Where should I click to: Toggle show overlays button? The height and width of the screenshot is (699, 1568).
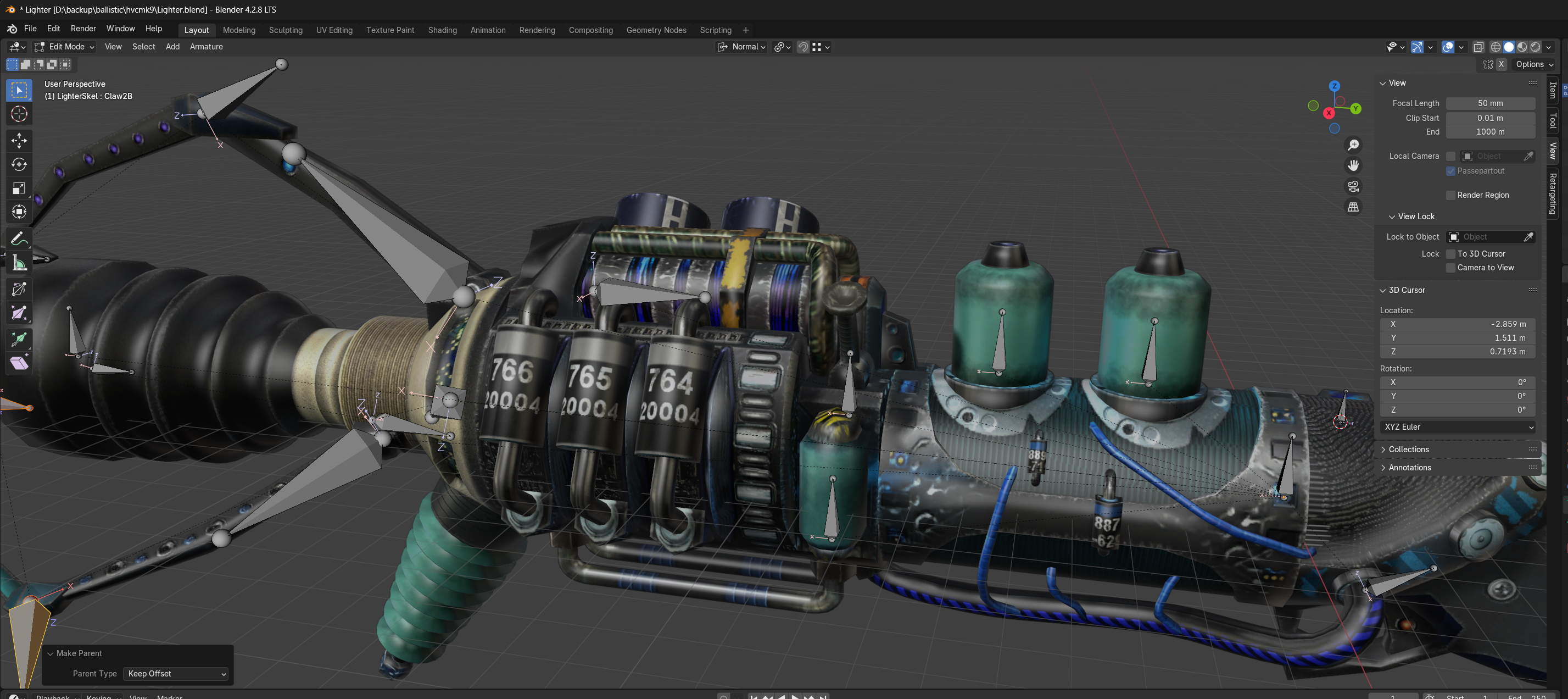(x=1448, y=47)
